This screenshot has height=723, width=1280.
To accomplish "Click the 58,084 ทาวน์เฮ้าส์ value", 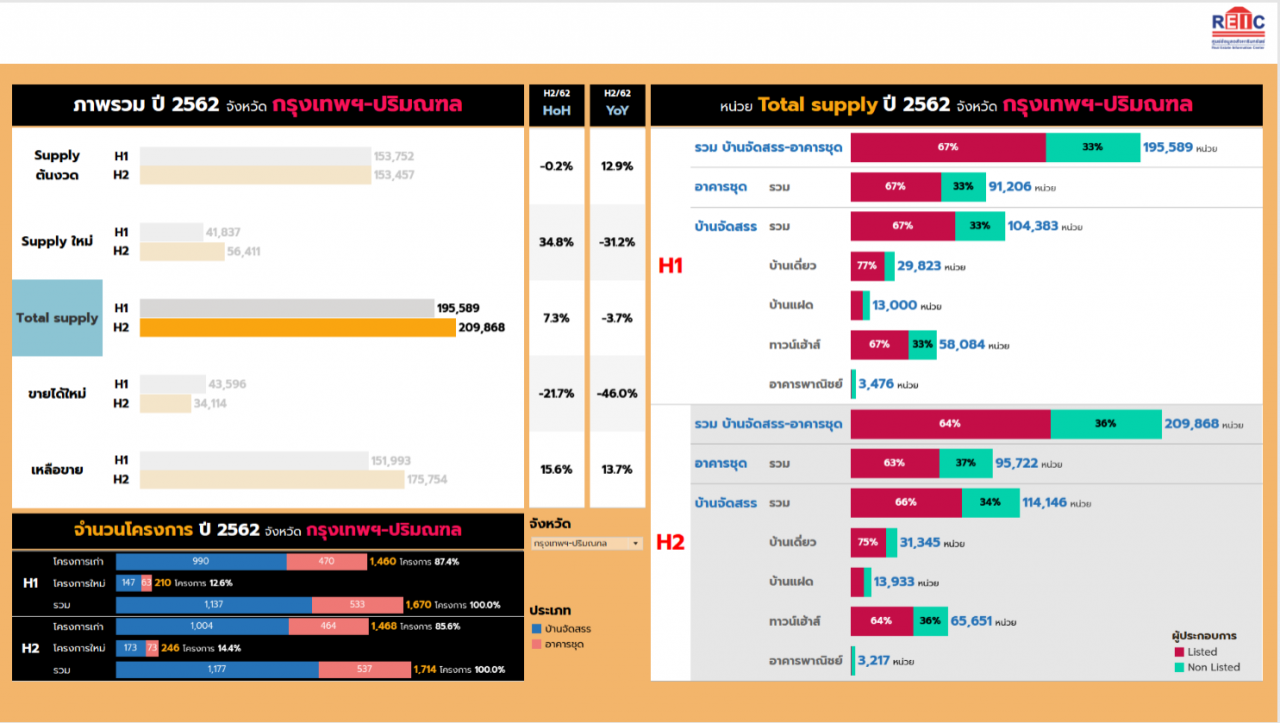I will pyautogui.click(x=962, y=344).
